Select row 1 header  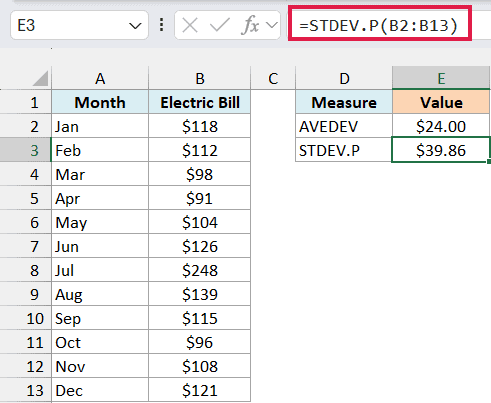coord(26,102)
